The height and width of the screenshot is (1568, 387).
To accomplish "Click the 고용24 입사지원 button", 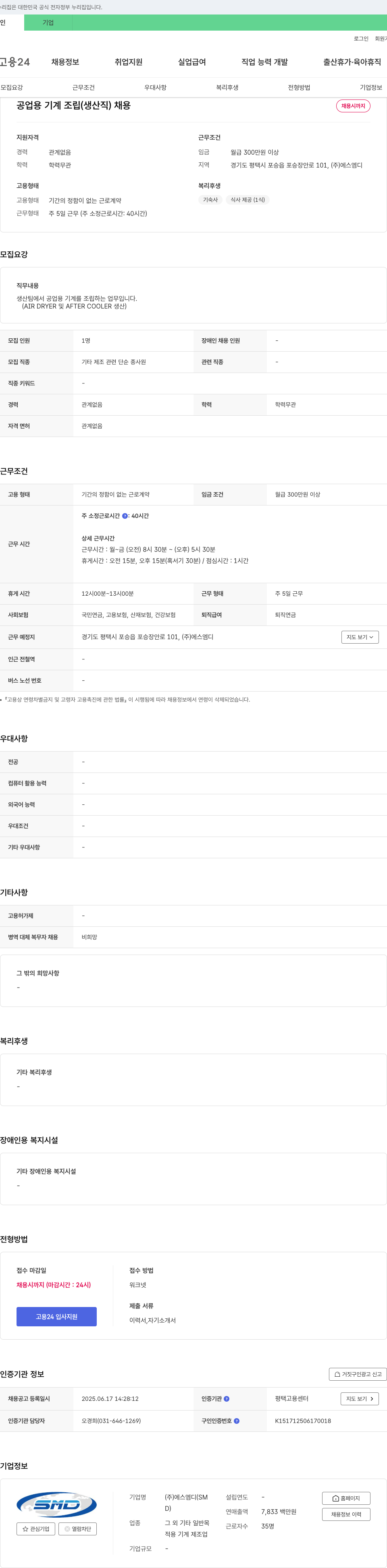I will coord(57,1316).
